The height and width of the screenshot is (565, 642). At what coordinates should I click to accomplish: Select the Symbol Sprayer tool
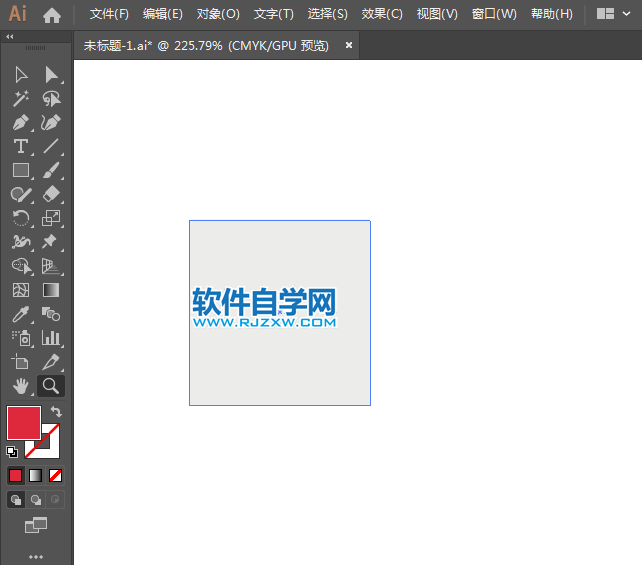[x=21, y=338]
